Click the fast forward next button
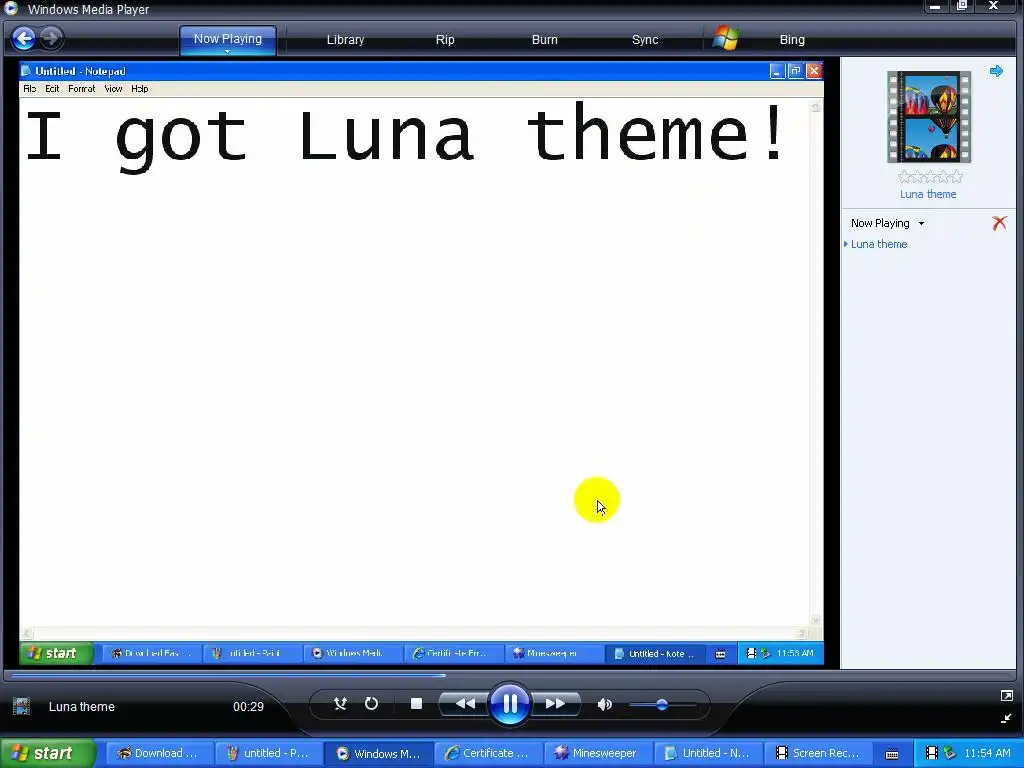This screenshot has height=768, width=1024. click(555, 704)
